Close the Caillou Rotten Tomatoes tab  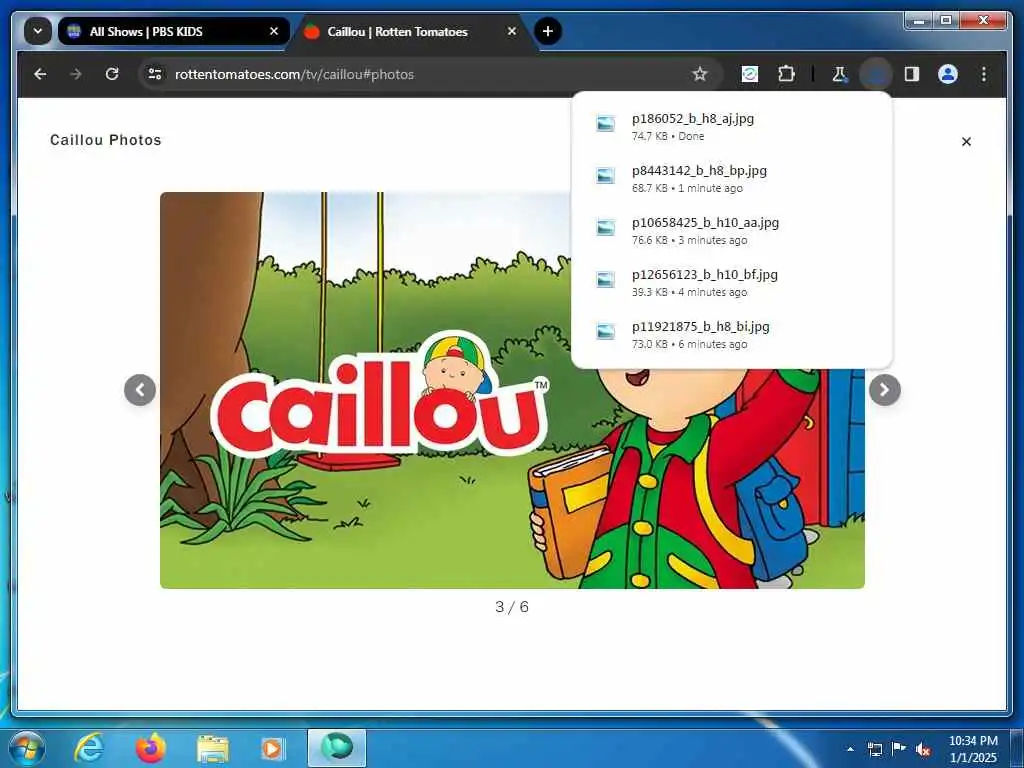click(x=512, y=31)
